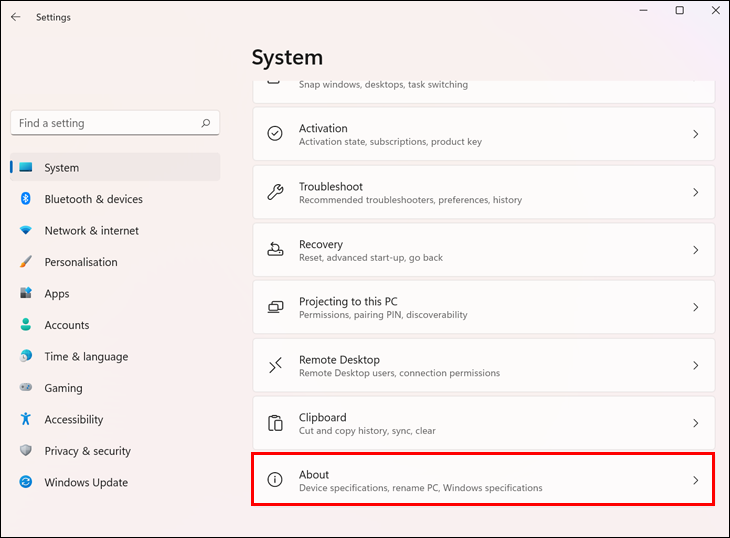Screen dimensions: 730x538
Task: Open Remote Desktop using its chevron
Action: 696,365
